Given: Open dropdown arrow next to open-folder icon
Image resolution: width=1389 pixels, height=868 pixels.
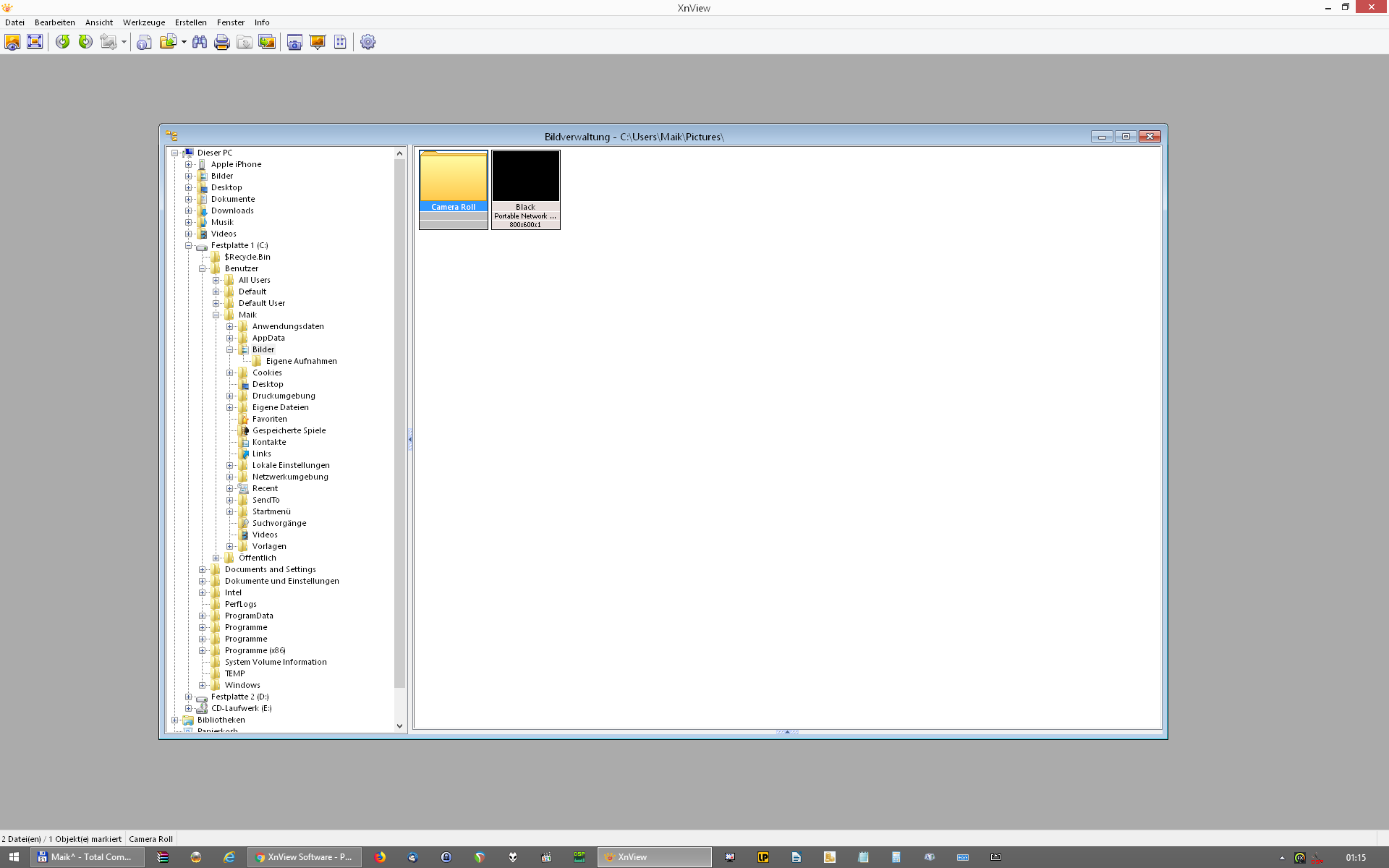Looking at the screenshot, I should coord(184,42).
